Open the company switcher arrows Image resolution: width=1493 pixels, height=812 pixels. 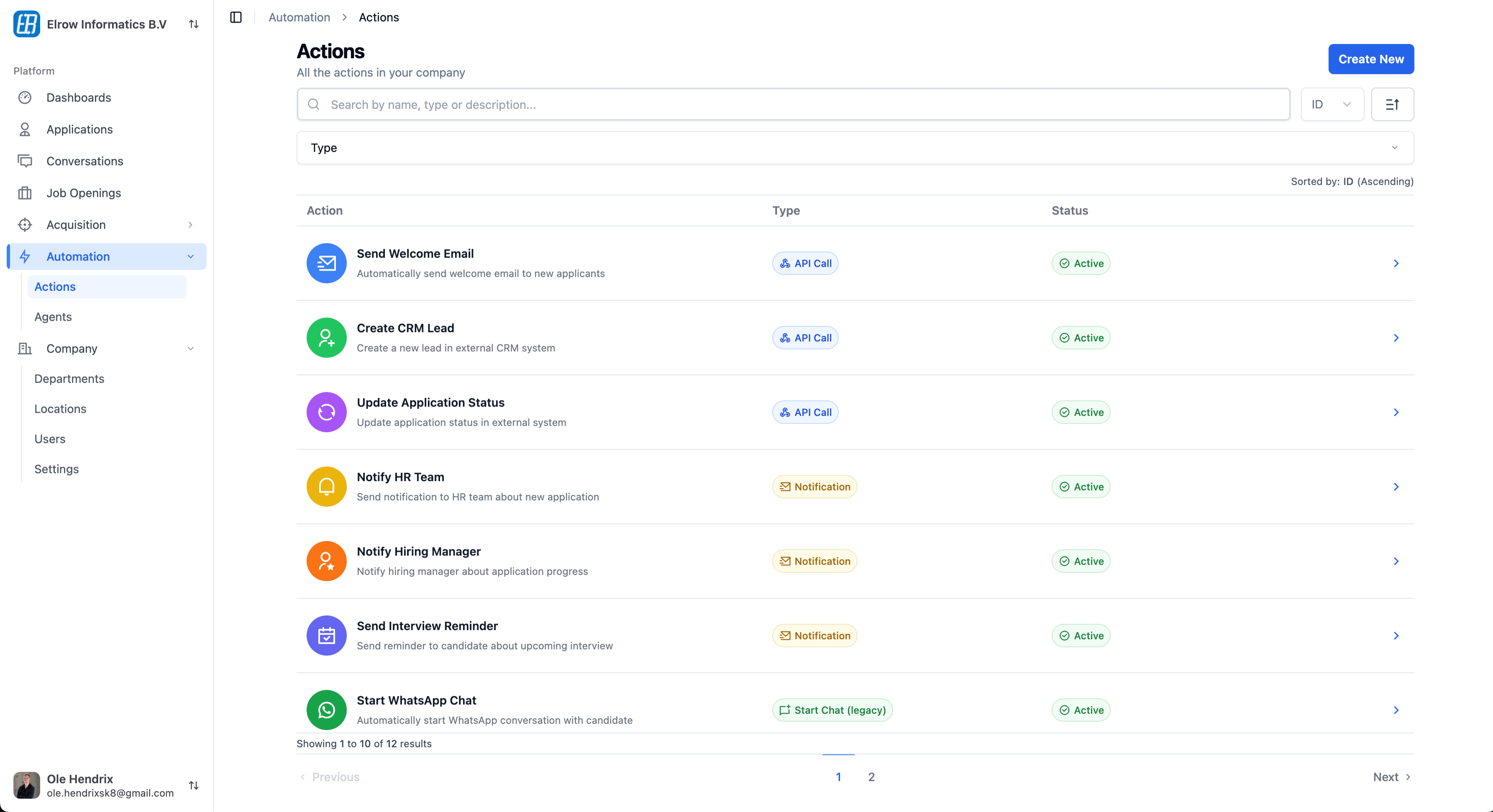coord(194,24)
